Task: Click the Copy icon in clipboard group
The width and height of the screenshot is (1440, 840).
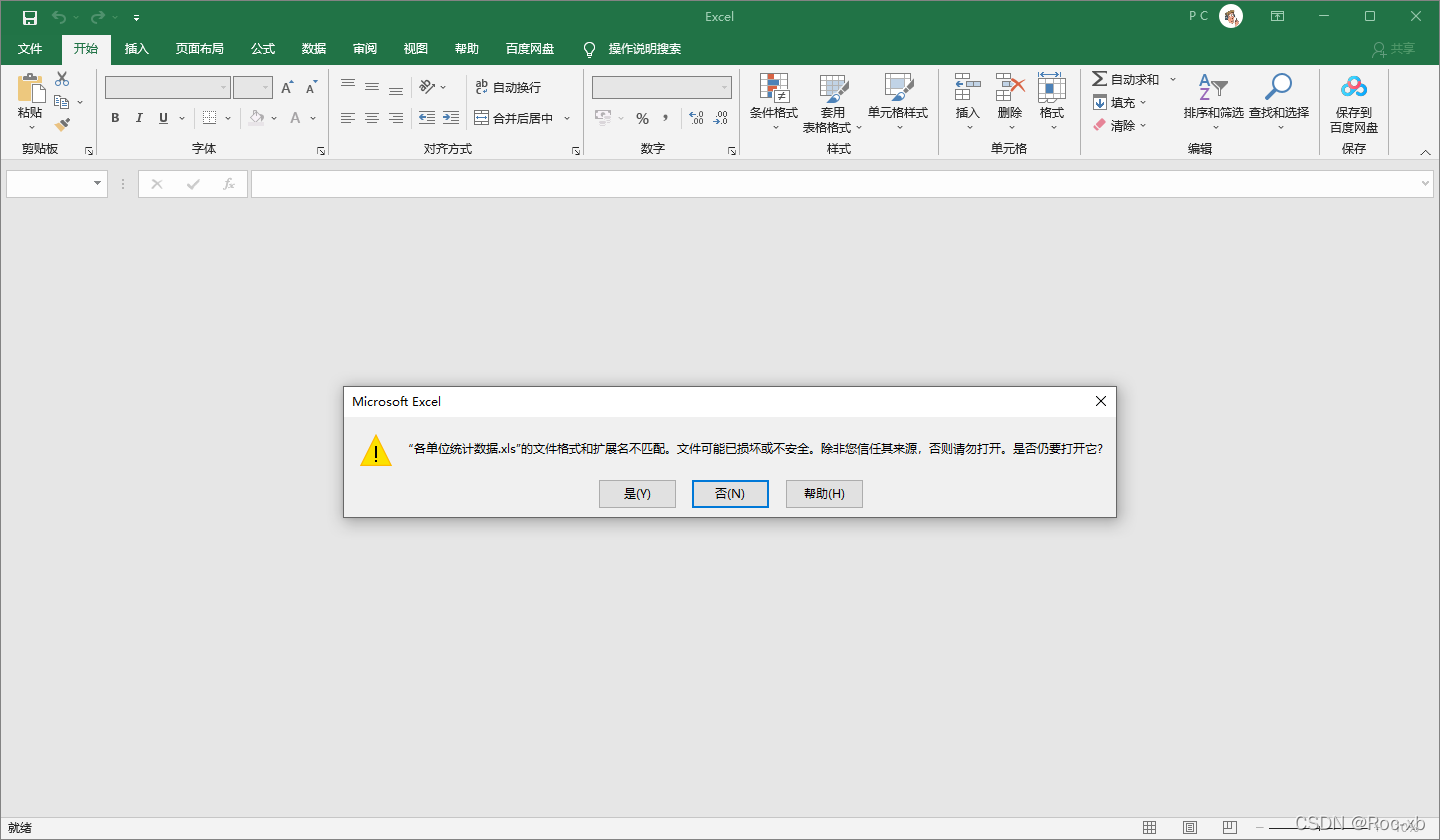Action: coord(62,102)
